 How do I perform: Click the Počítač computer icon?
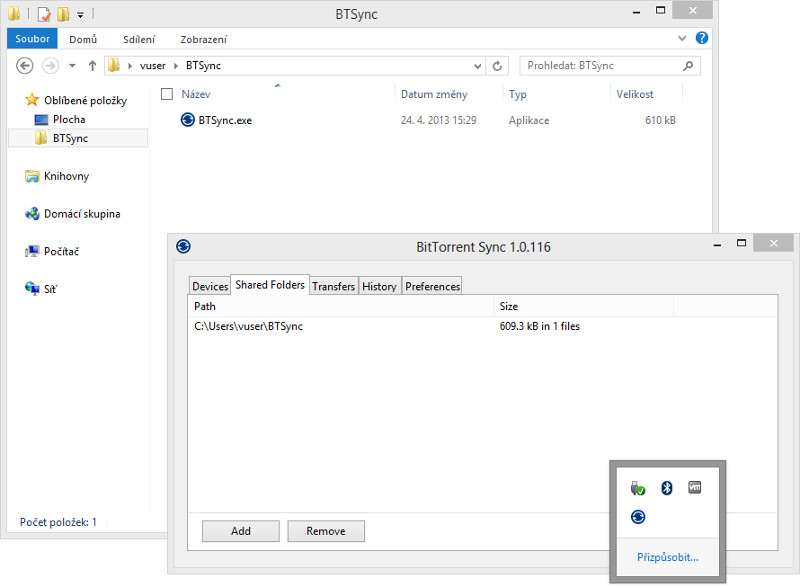click(x=32, y=251)
